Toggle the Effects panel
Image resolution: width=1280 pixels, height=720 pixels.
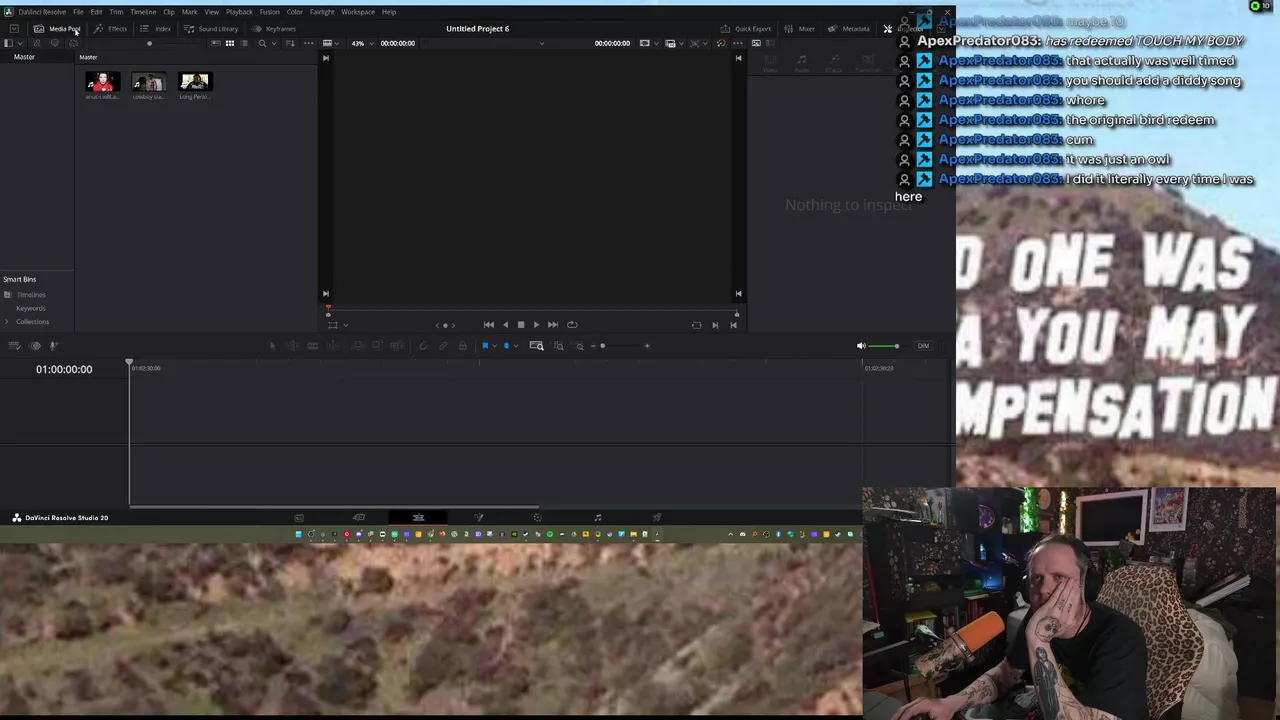110,29
